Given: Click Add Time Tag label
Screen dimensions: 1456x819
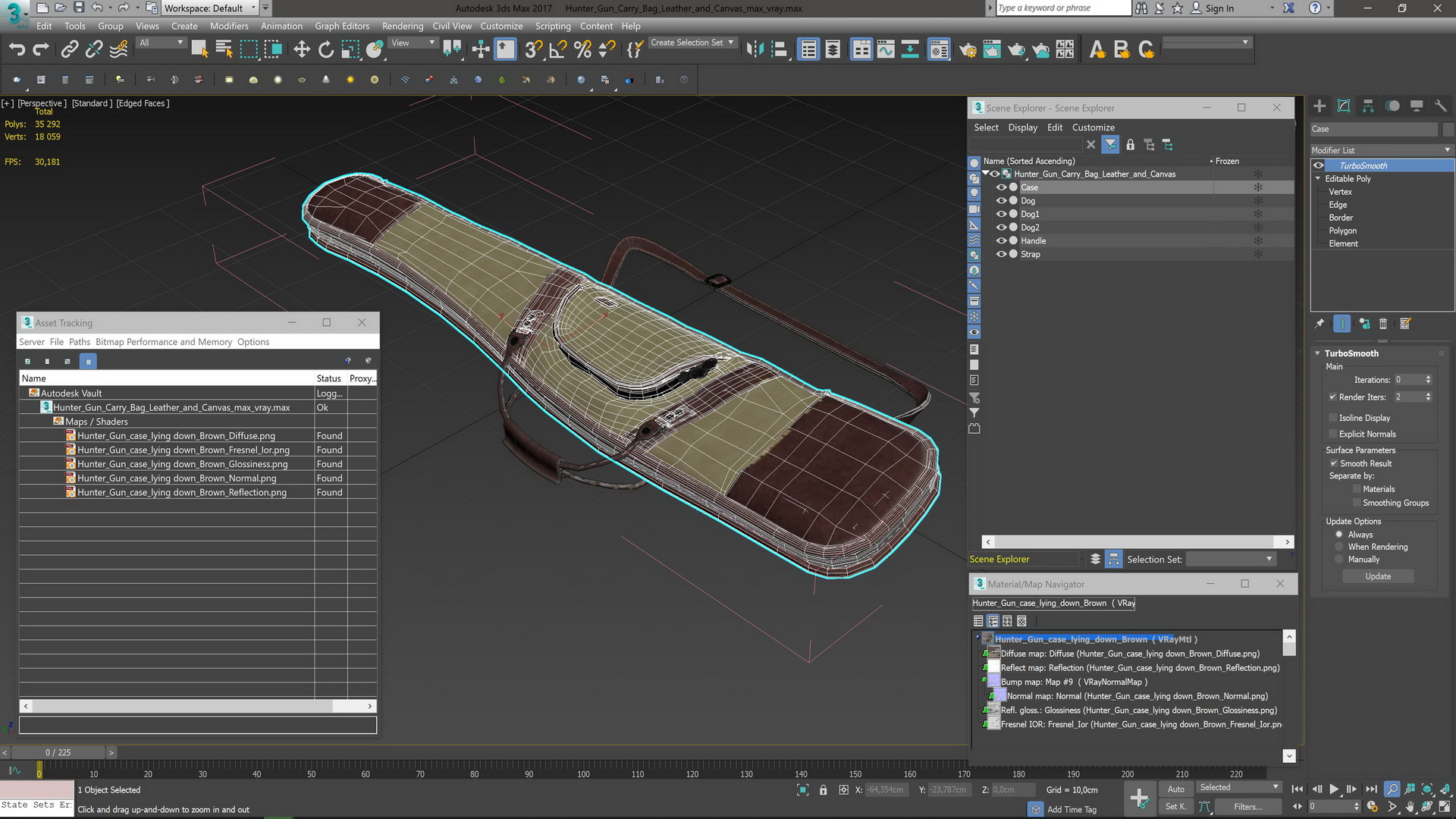Looking at the screenshot, I should coord(1072,810).
